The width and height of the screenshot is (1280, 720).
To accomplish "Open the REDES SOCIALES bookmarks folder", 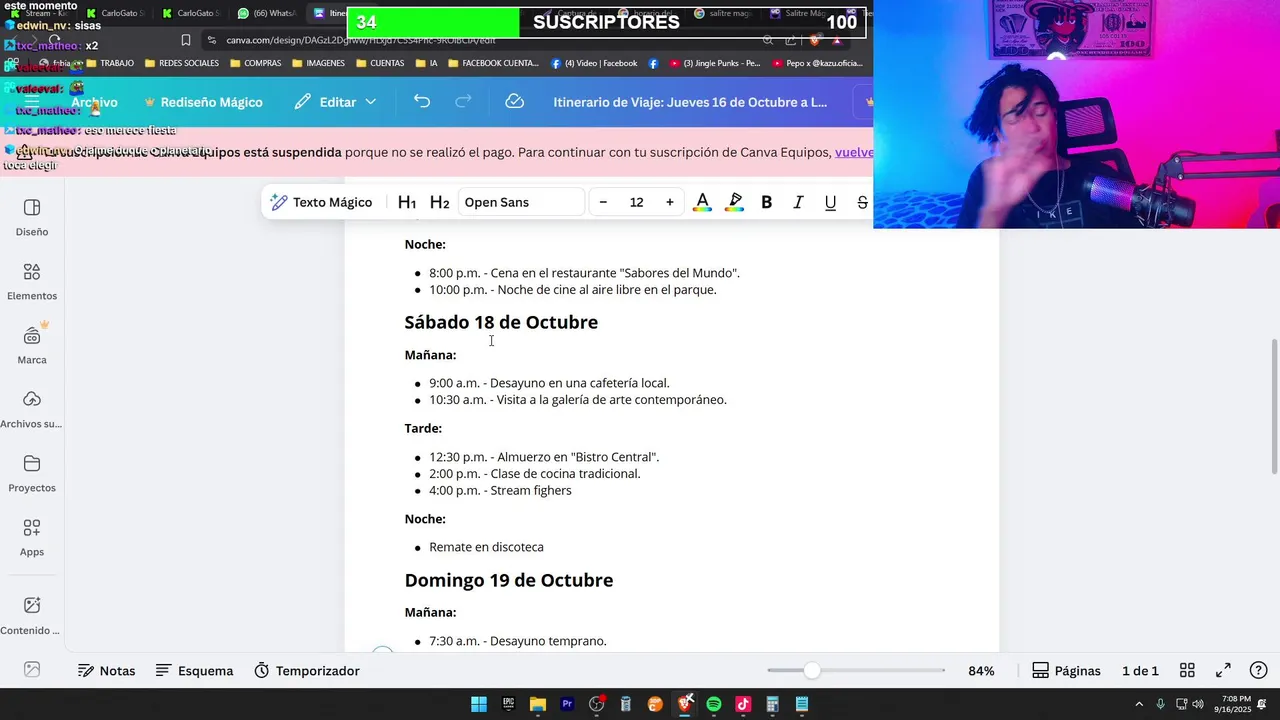I will pyautogui.click(x=181, y=63).
